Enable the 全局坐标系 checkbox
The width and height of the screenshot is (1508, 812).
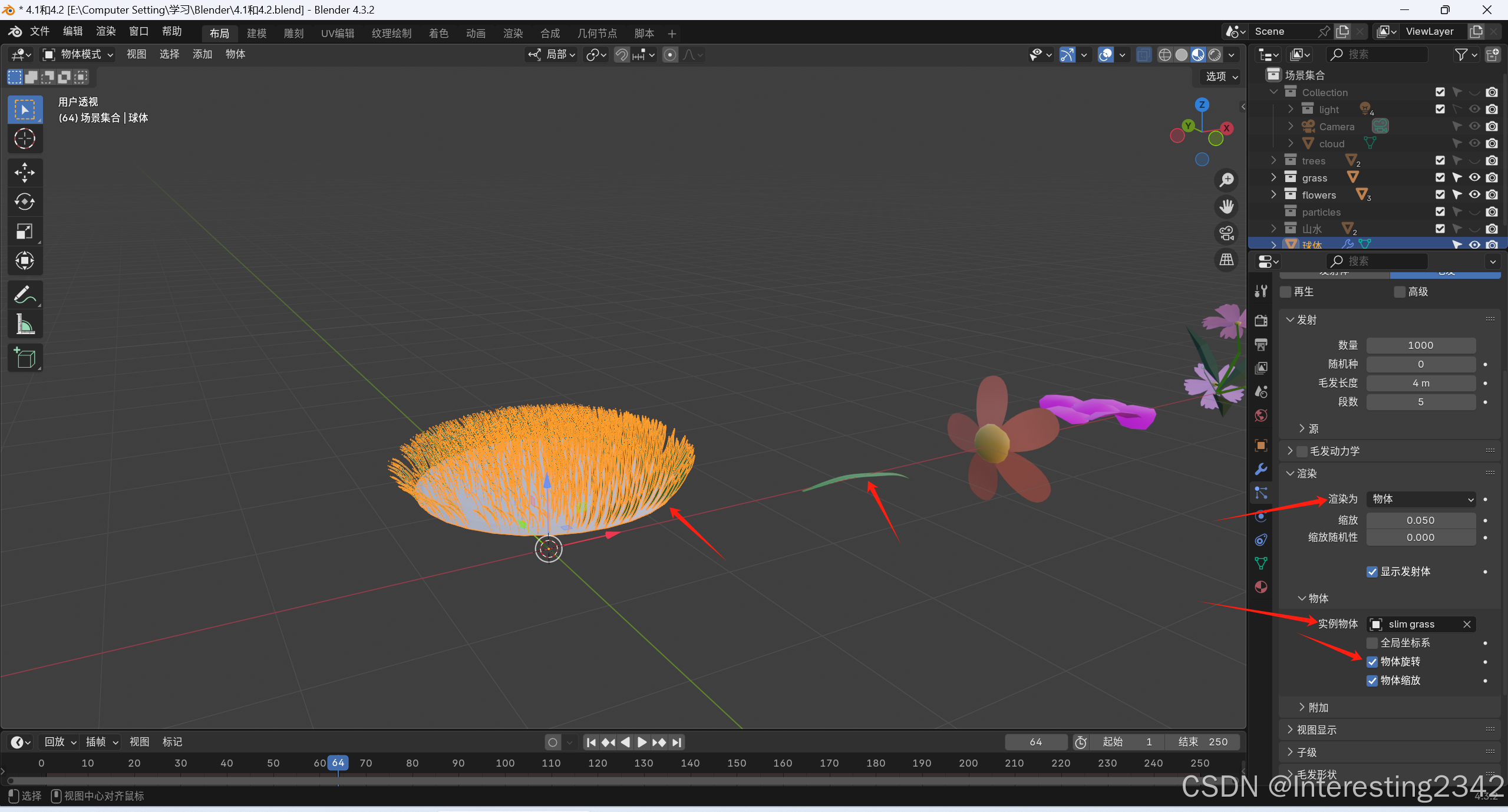(x=1372, y=643)
